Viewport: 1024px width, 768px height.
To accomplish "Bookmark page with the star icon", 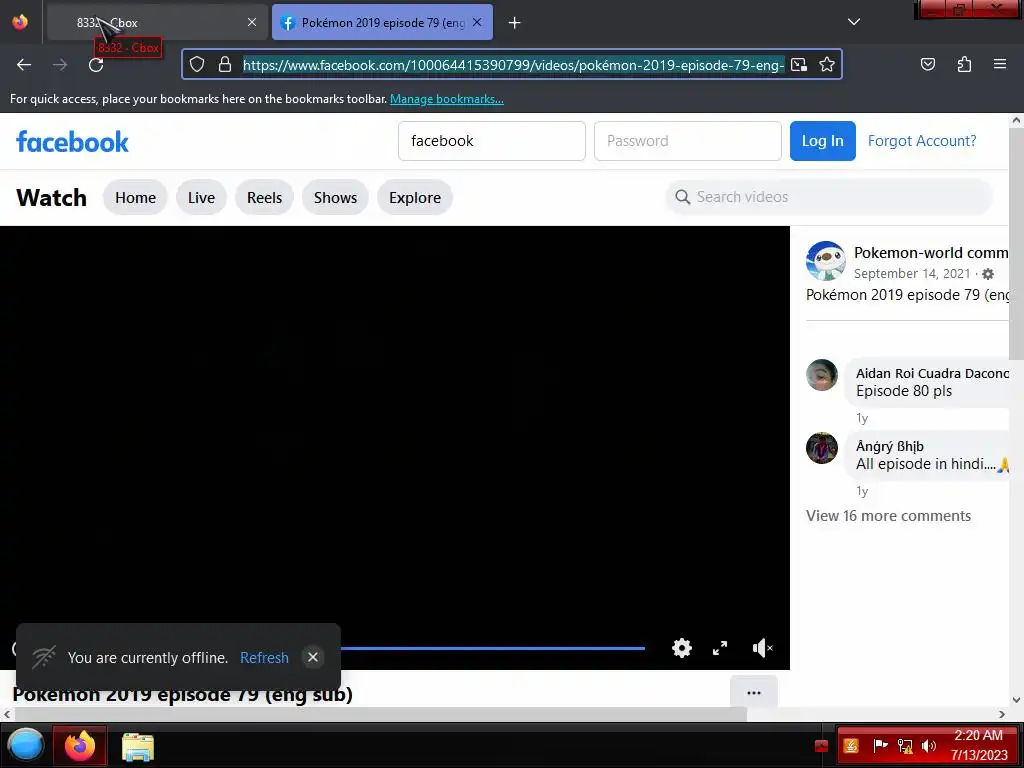I will tap(827, 64).
